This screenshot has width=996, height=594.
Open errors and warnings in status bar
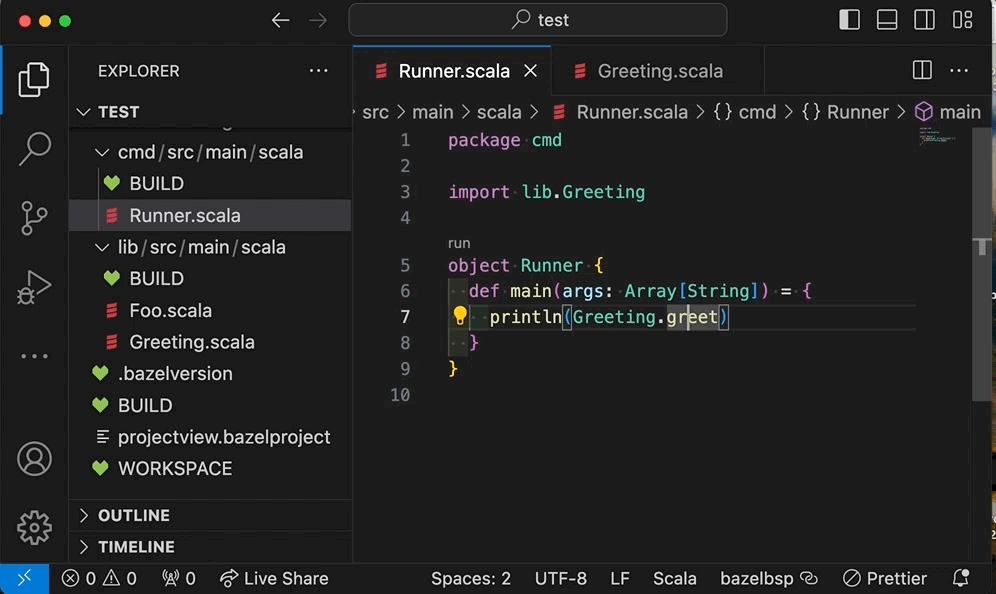point(99,578)
